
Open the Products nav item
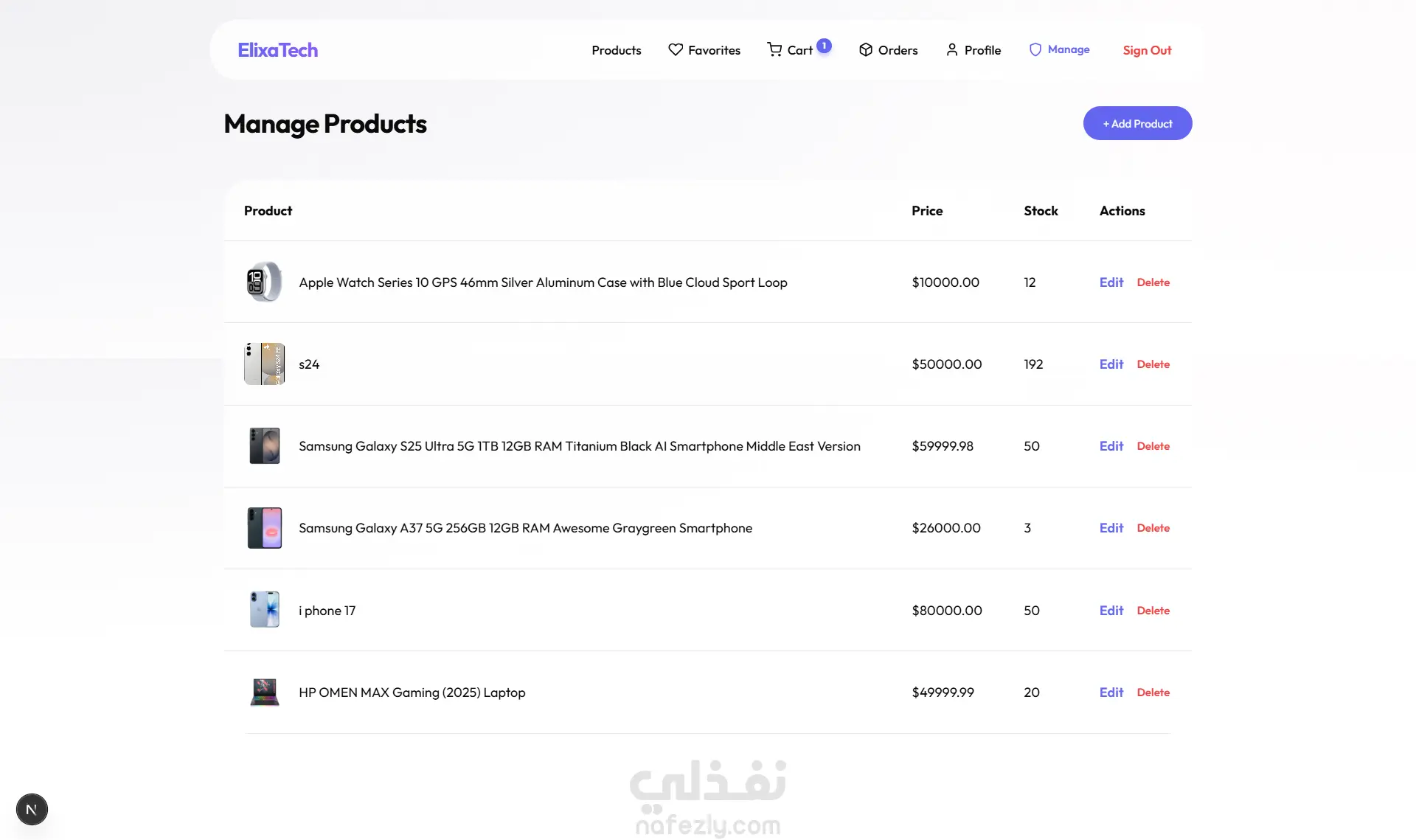click(617, 50)
